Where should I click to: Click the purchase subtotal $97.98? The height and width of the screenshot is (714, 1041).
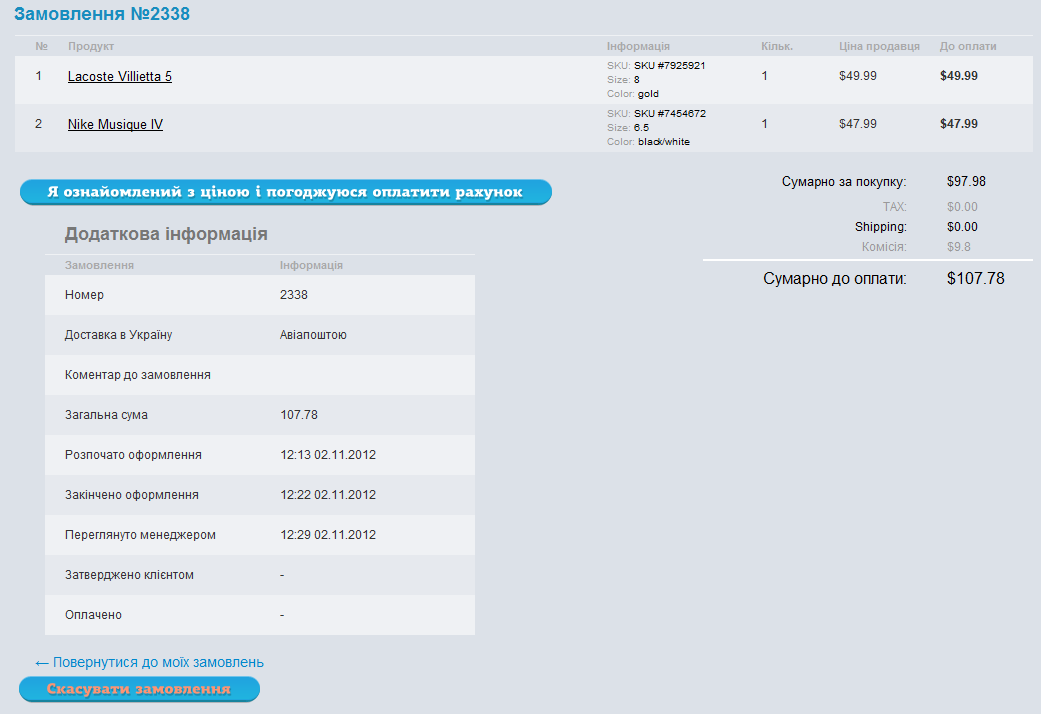pos(966,181)
